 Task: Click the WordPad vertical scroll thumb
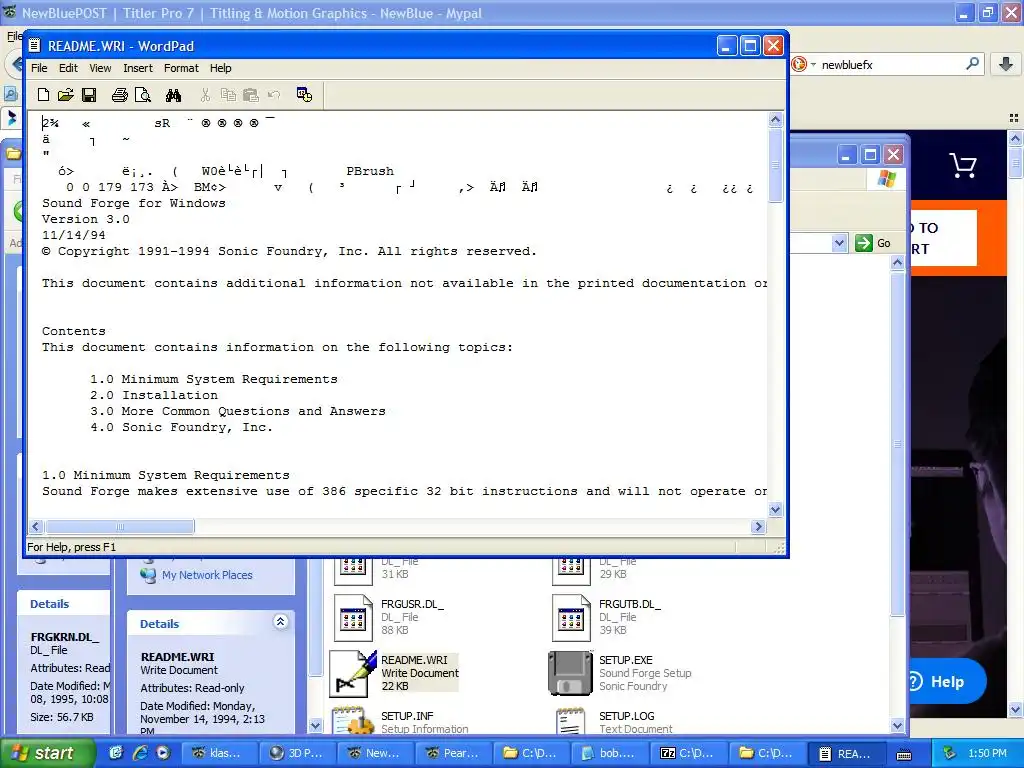point(775,165)
